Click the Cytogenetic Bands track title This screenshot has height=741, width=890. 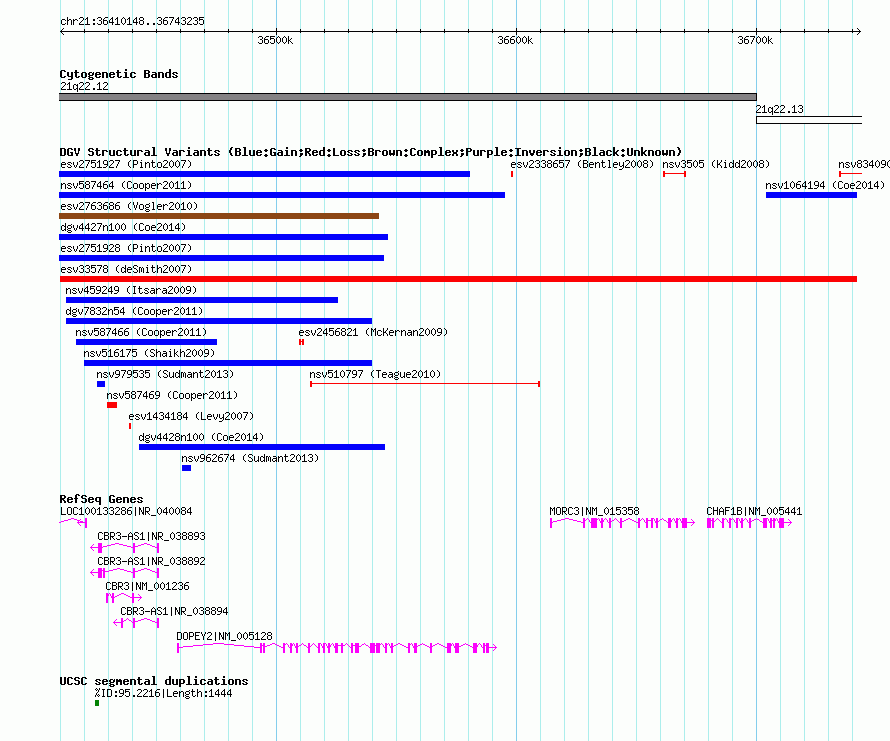[x=119, y=74]
